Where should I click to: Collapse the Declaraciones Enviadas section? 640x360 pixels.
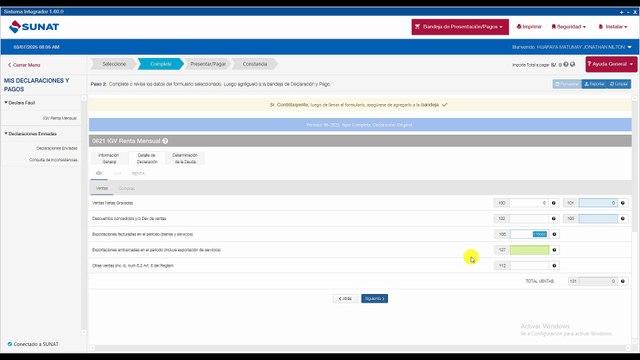[x=31, y=134]
